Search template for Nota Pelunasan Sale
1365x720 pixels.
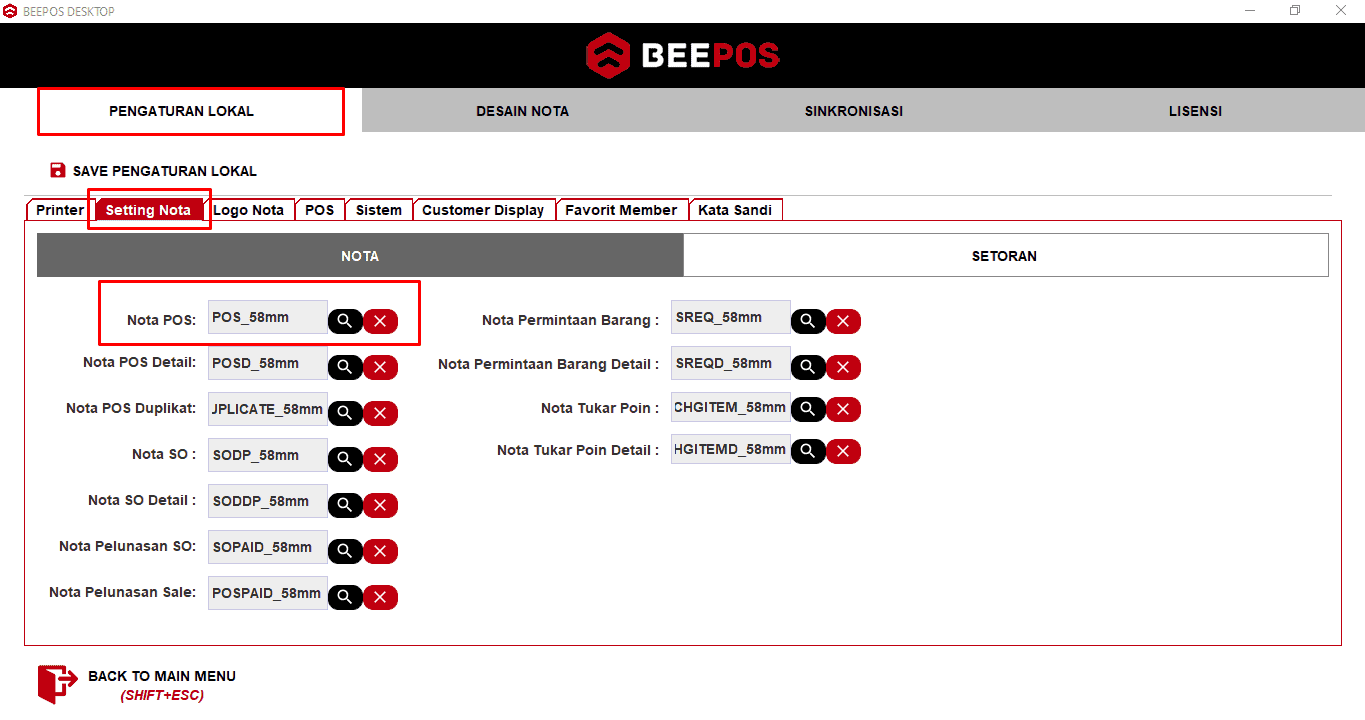click(345, 597)
